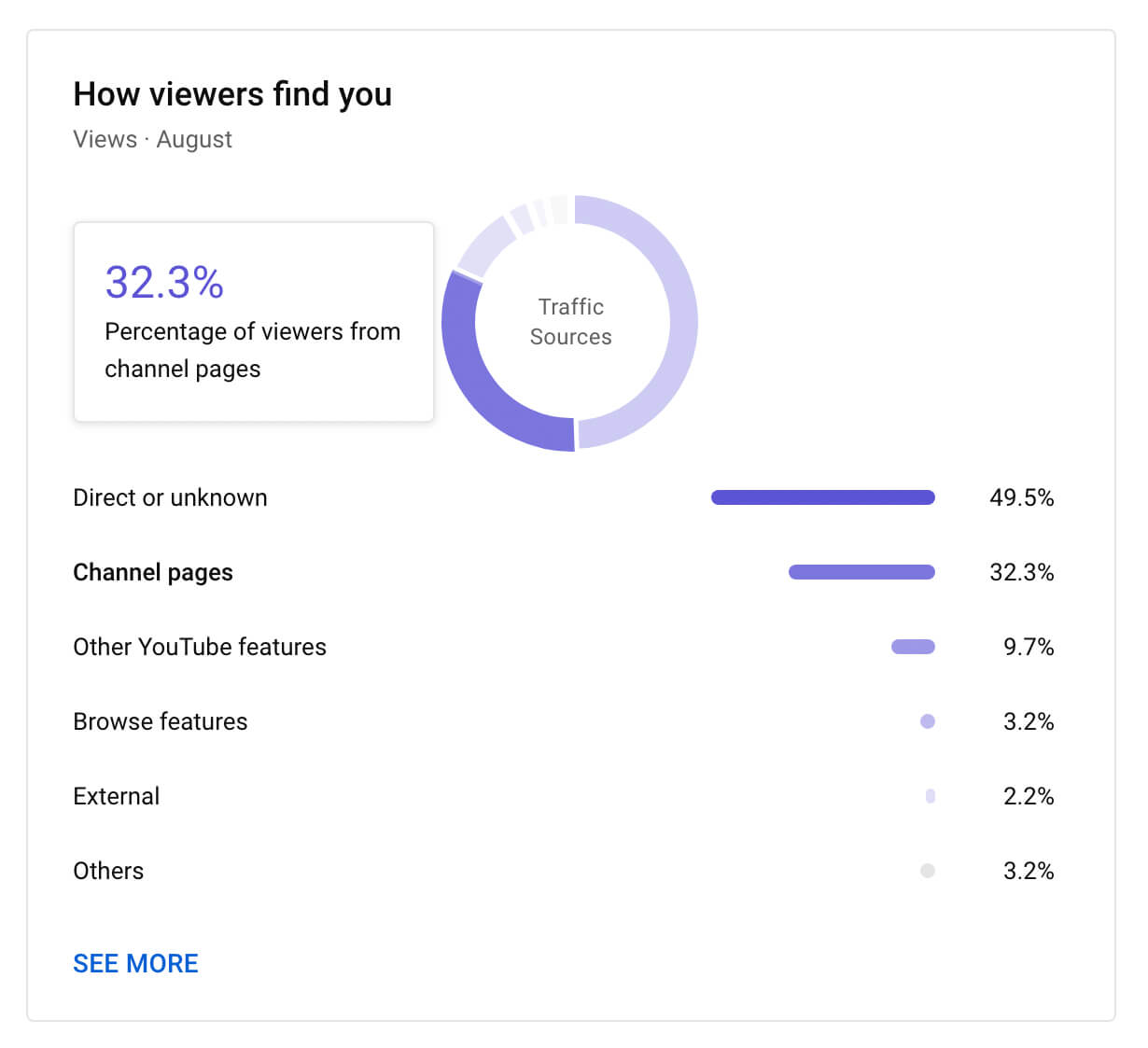The image size is (1148, 1048).
Task: Open the SEE MORE link
Action: pyautogui.click(x=135, y=963)
